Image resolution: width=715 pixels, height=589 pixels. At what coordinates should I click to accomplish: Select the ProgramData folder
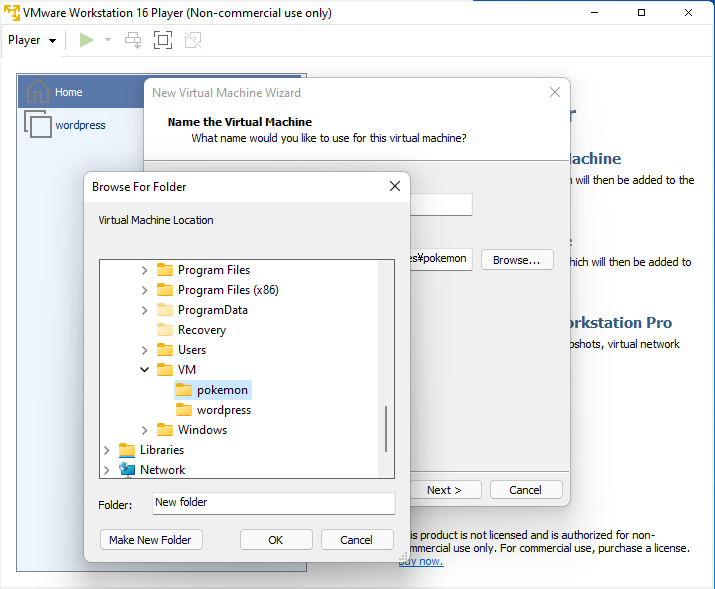(x=212, y=310)
